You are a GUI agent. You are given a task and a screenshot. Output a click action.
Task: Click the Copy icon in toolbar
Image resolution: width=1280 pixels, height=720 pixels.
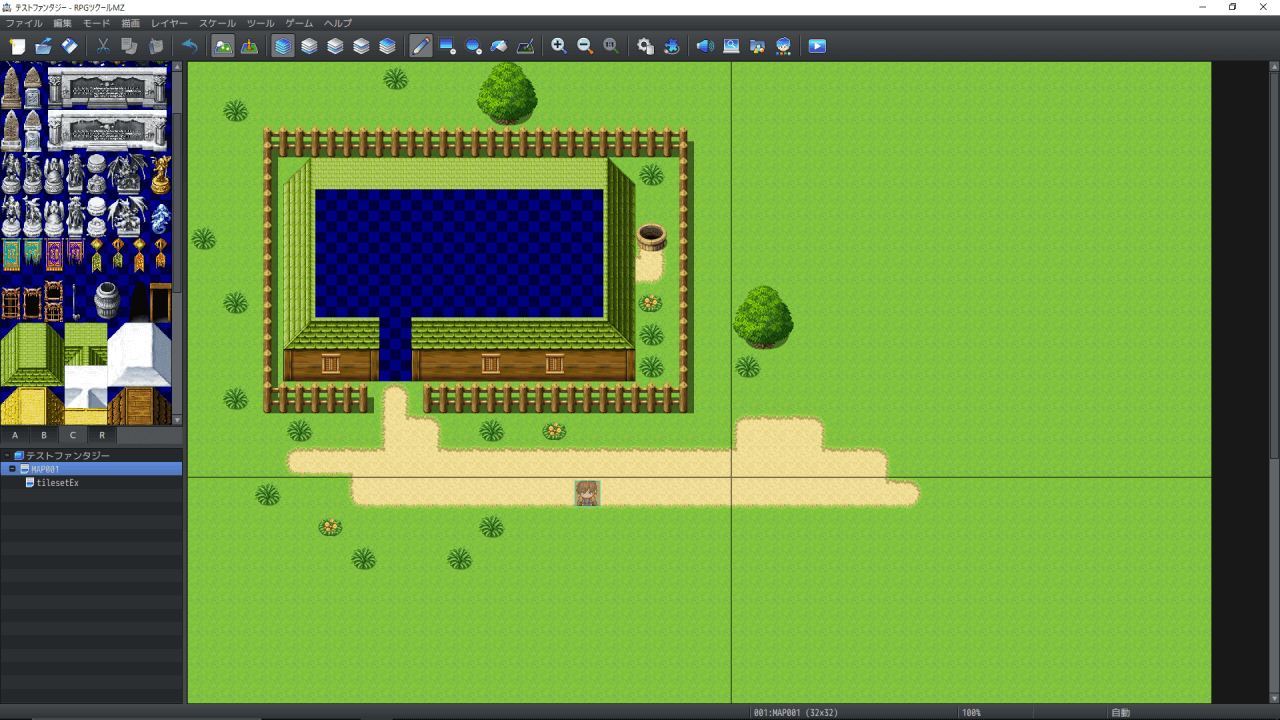click(x=129, y=46)
